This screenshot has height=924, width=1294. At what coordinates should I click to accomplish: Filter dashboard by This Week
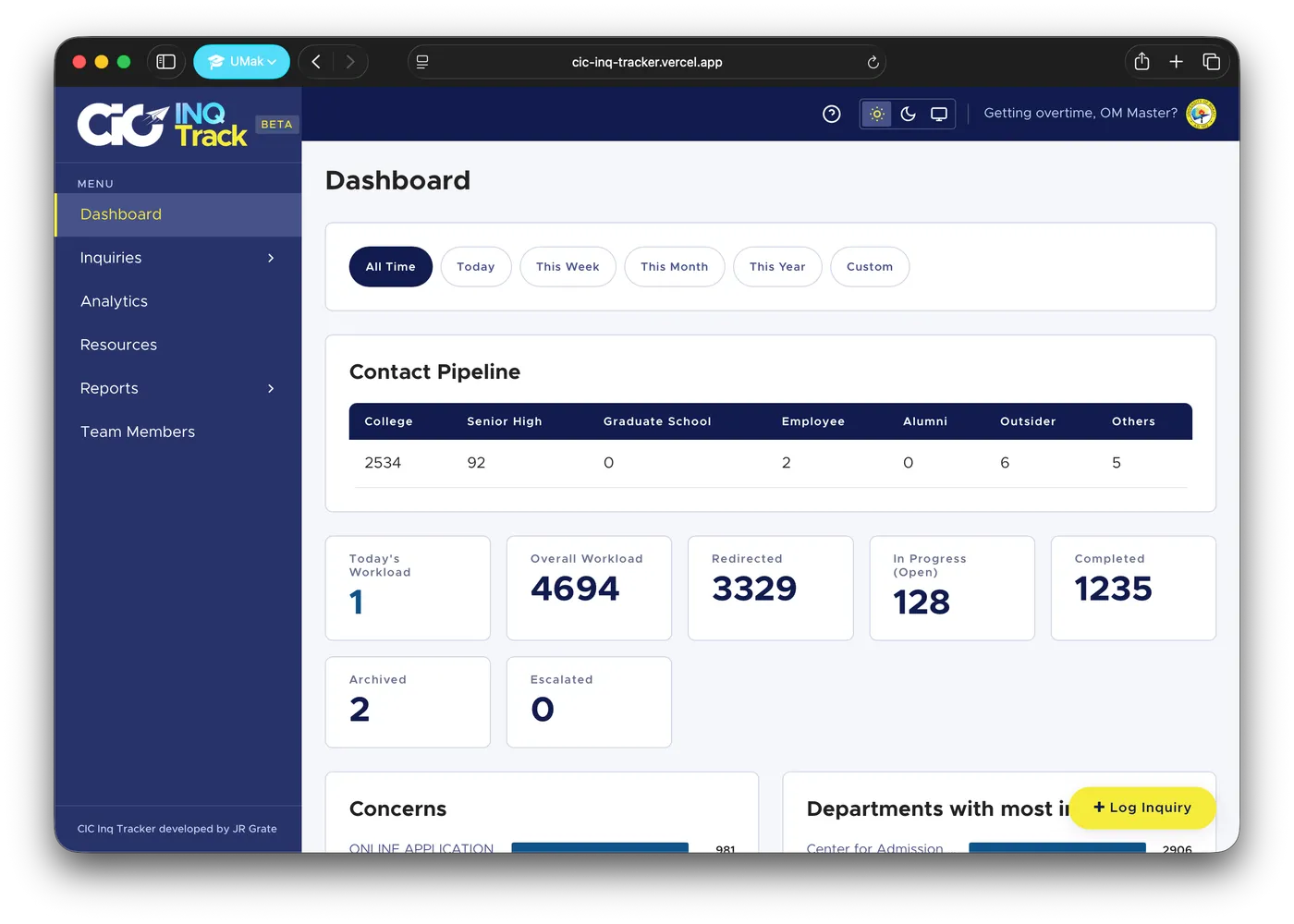point(568,267)
